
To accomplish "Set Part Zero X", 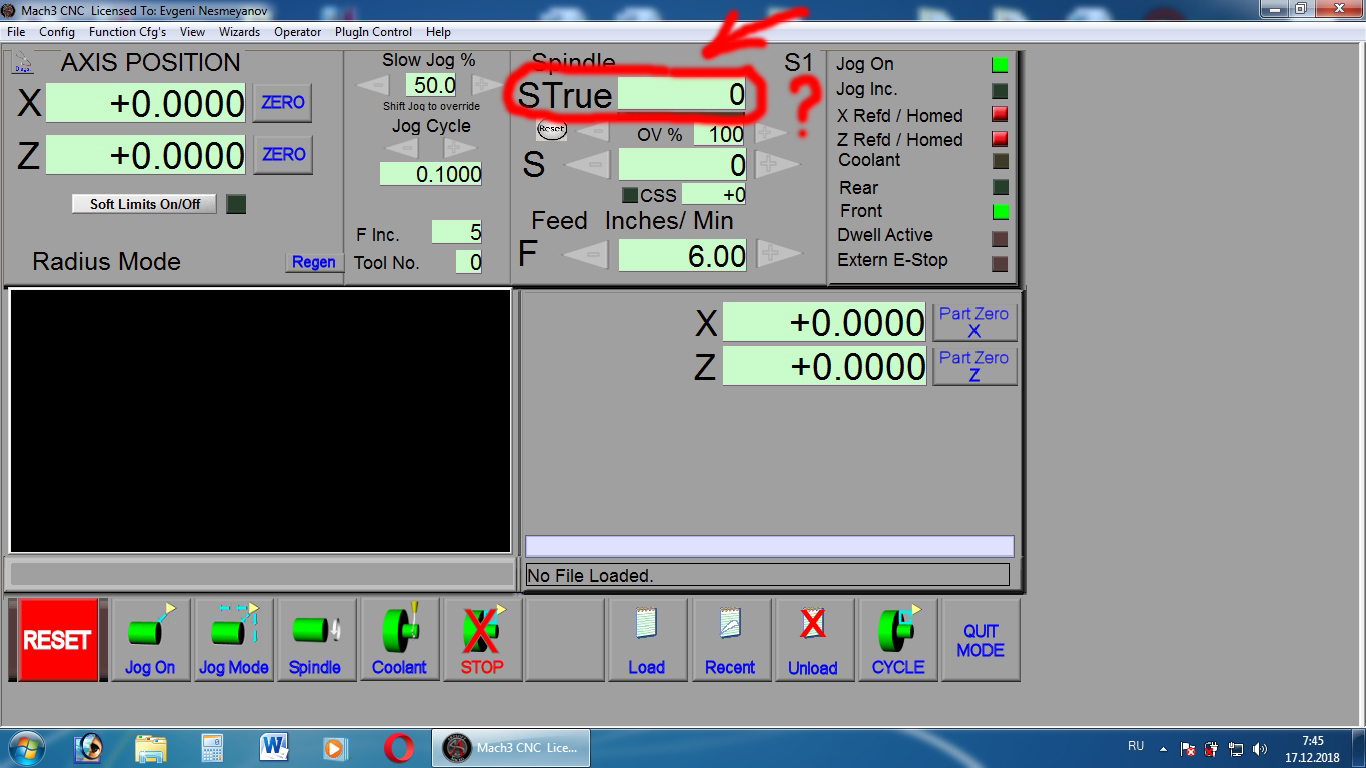I will point(974,322).
